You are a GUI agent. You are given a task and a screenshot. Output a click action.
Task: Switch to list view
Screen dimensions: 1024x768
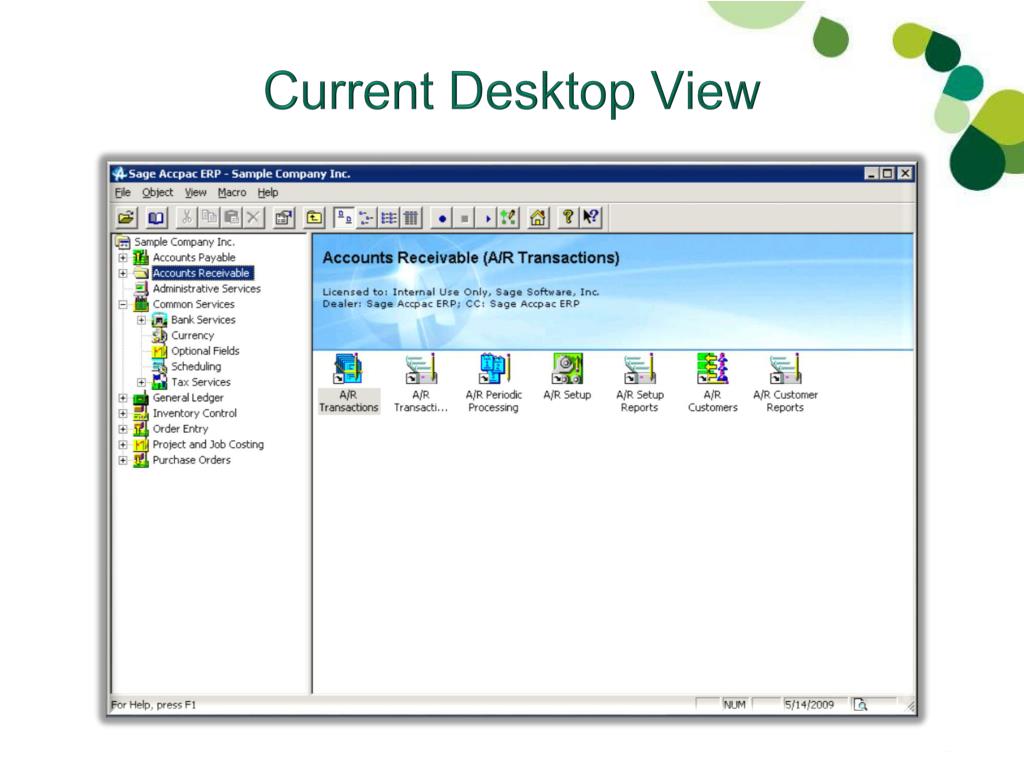[389, 217]
